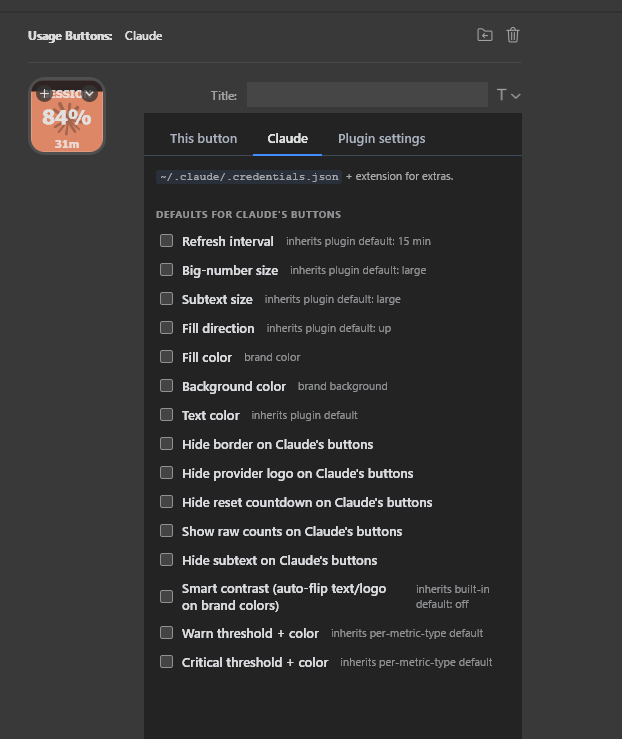Check Hide border on Claude's buttons
Image resolution: width=622 pixels, height=739 pixels.
tap(166, 443)
